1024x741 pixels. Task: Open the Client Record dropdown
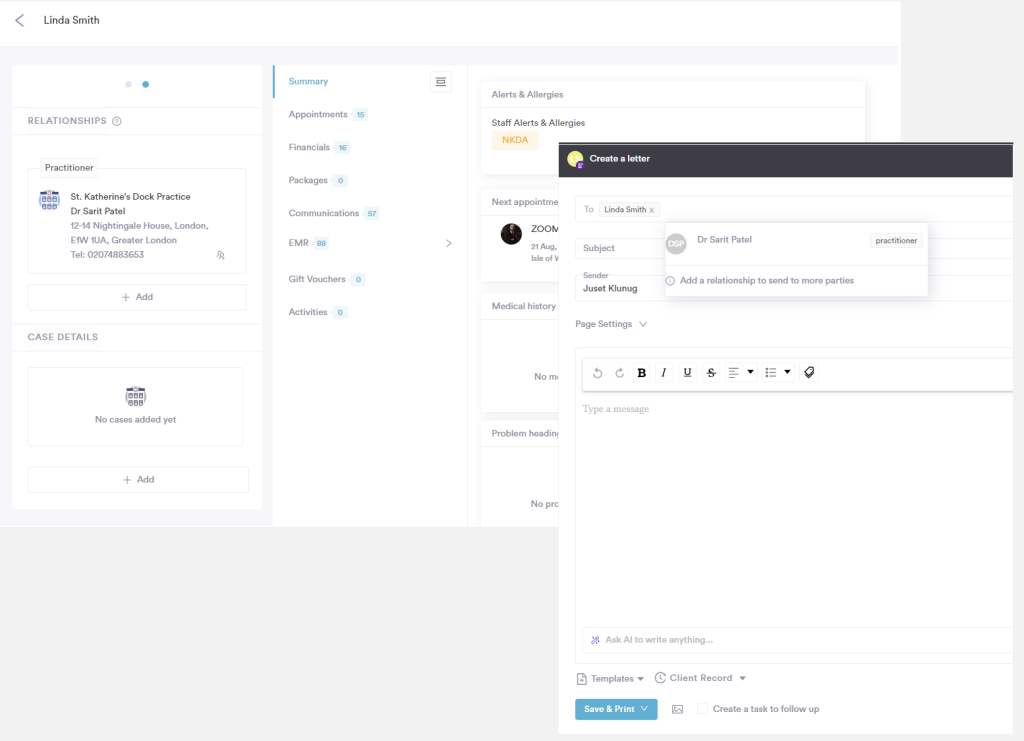pos(701,678)
